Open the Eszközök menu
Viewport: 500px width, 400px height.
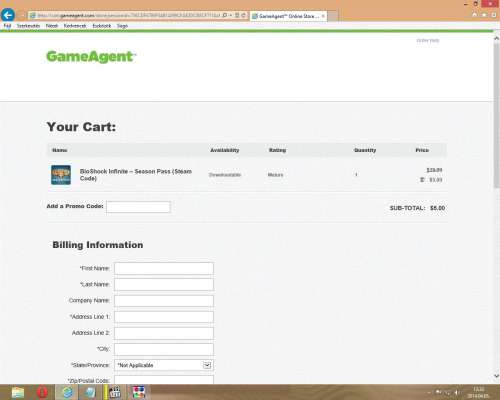(102, 26)
